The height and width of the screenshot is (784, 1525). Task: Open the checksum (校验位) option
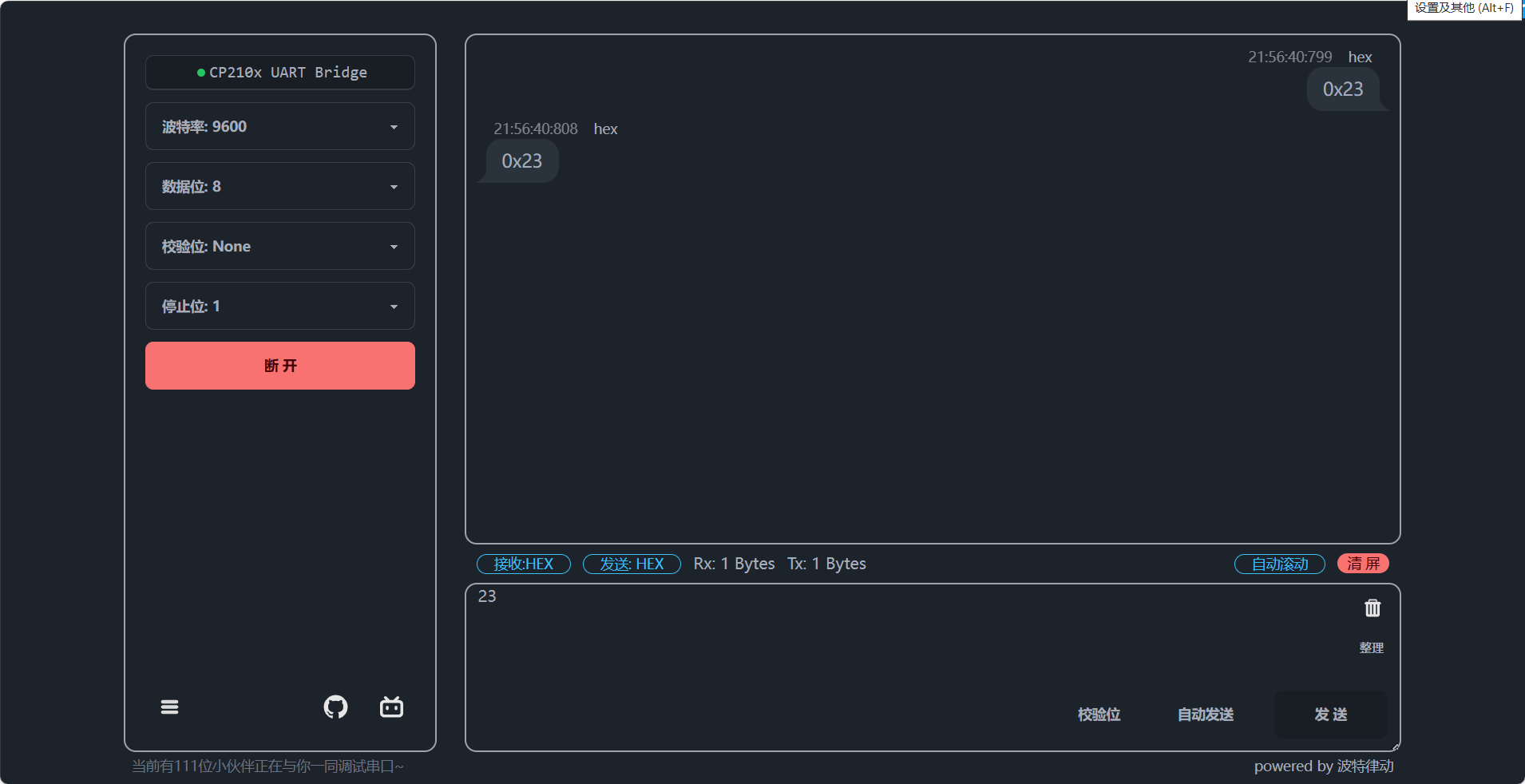point(1099,715)
